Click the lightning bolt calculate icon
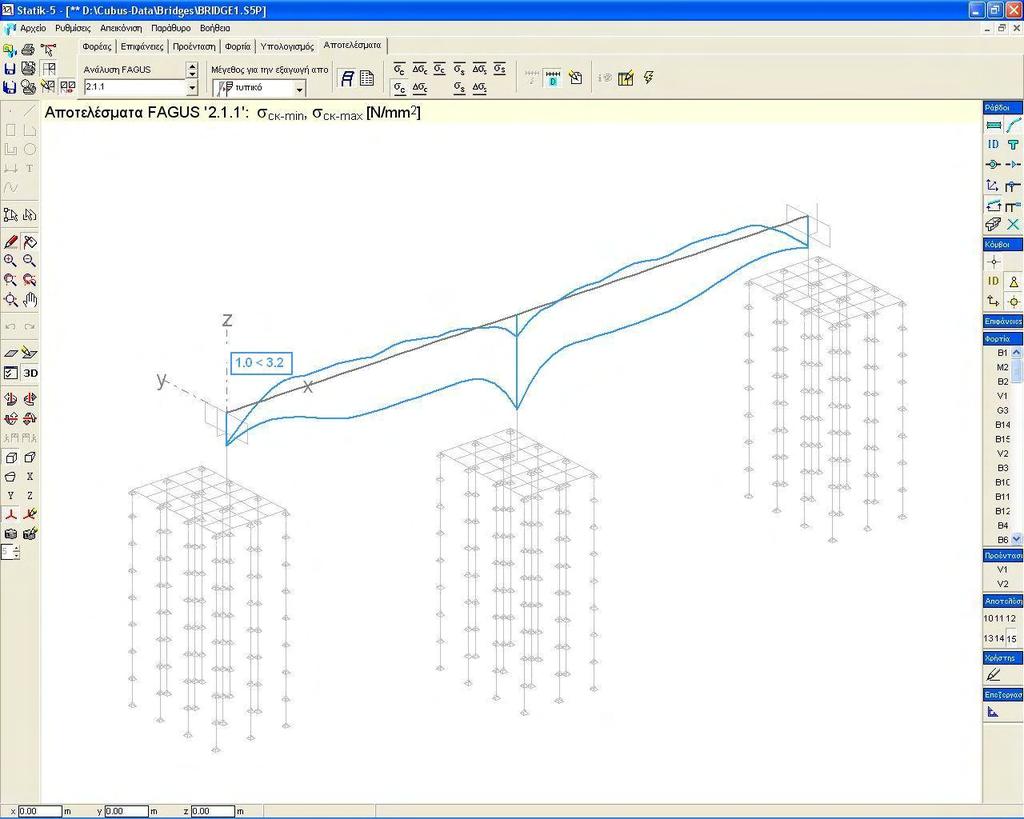 click(648, 78)
